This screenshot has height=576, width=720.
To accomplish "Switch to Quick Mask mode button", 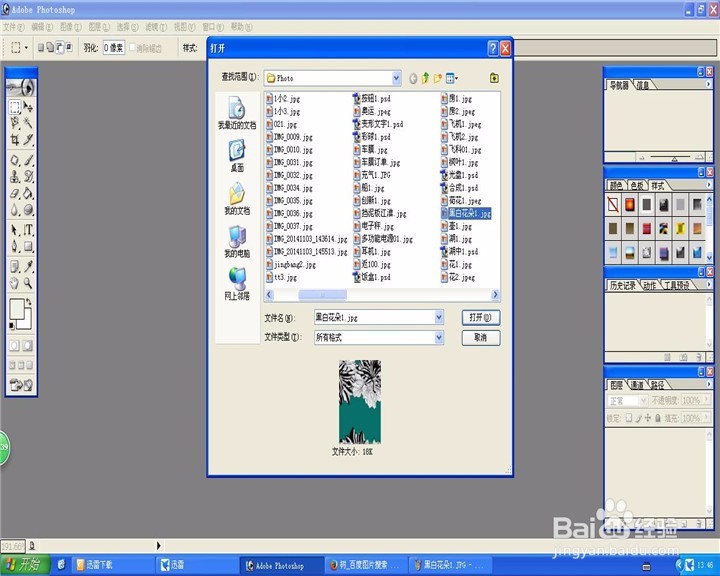I will [28, 345].
